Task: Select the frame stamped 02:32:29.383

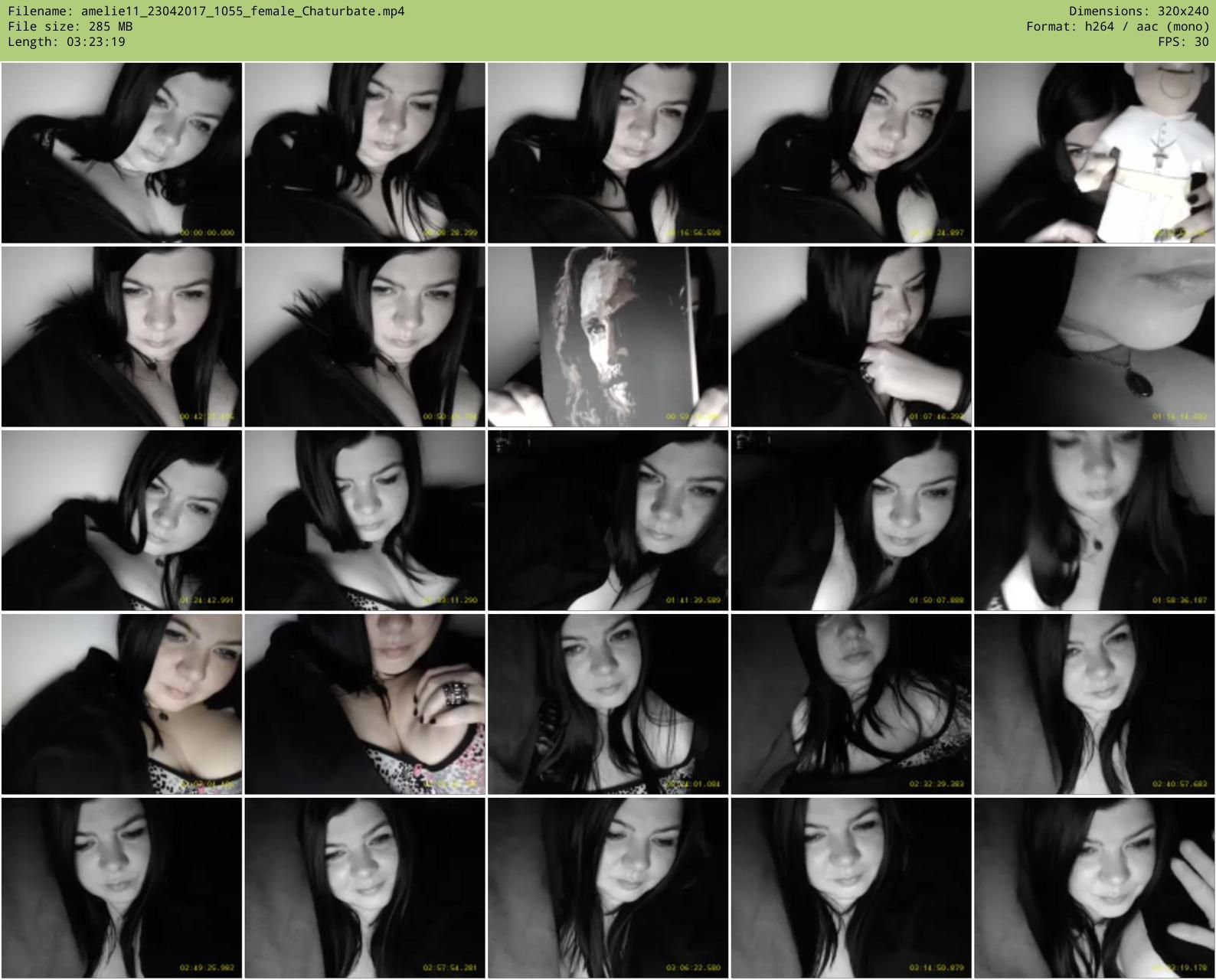Action: 851,704
